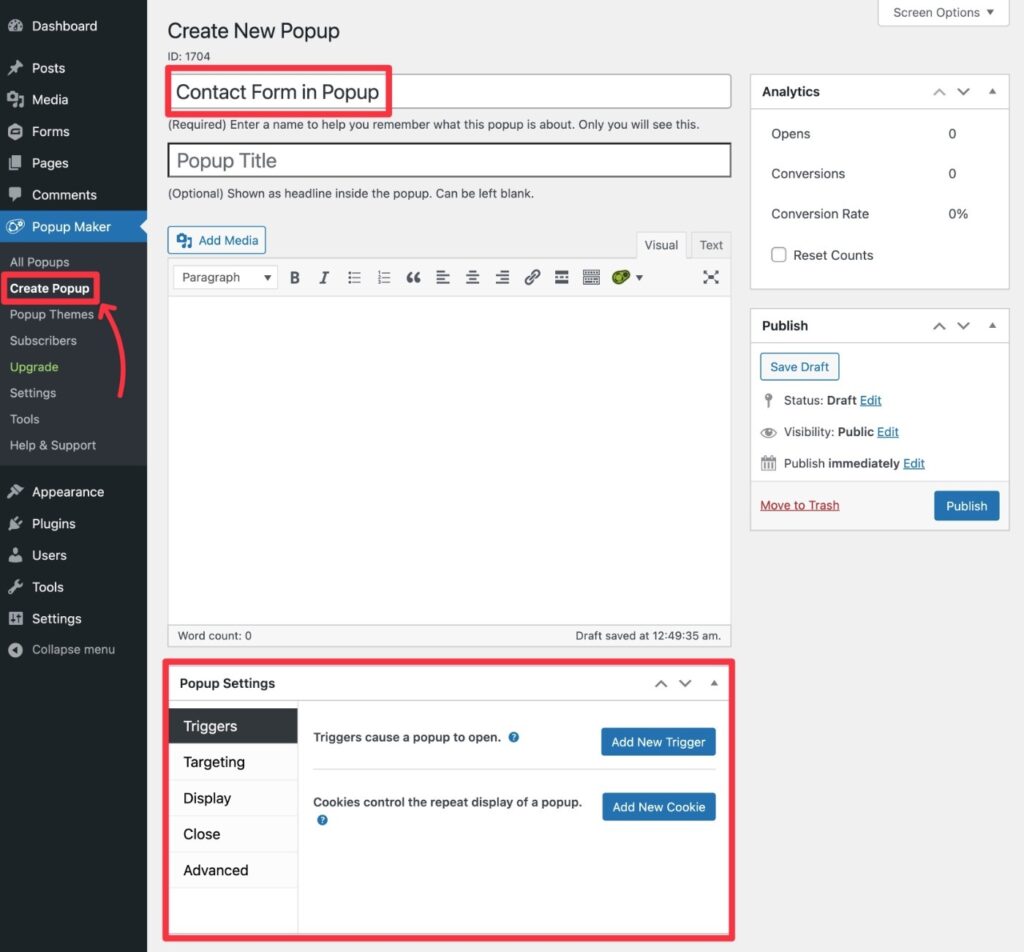Open the Targeting tab in Popup Settings

click(213, 762)
